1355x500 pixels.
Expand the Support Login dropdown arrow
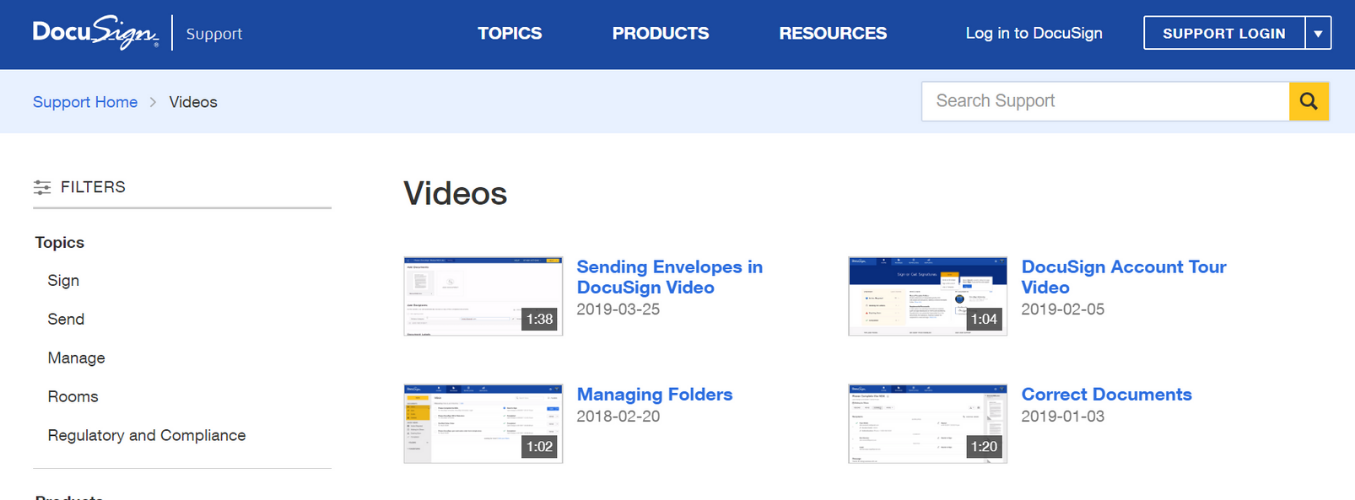(x=1318, y=33)
